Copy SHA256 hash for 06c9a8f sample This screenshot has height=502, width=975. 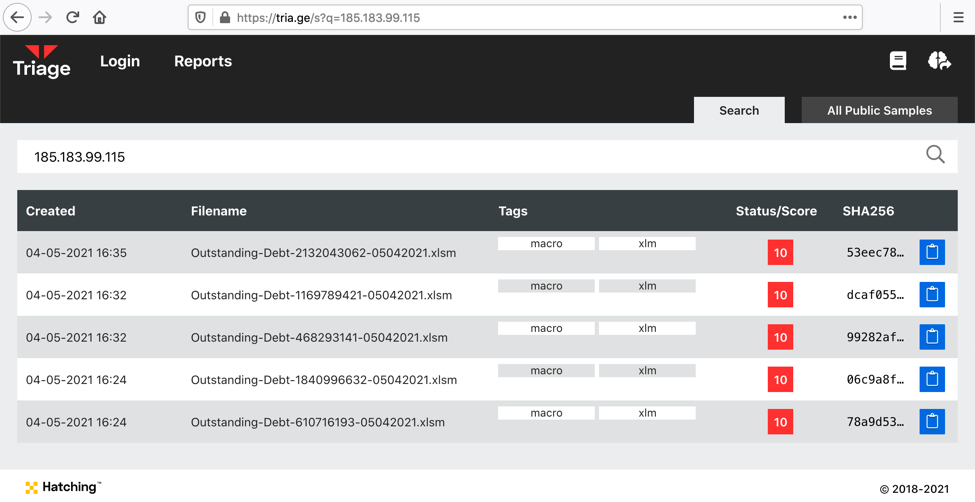coord(932,380)
